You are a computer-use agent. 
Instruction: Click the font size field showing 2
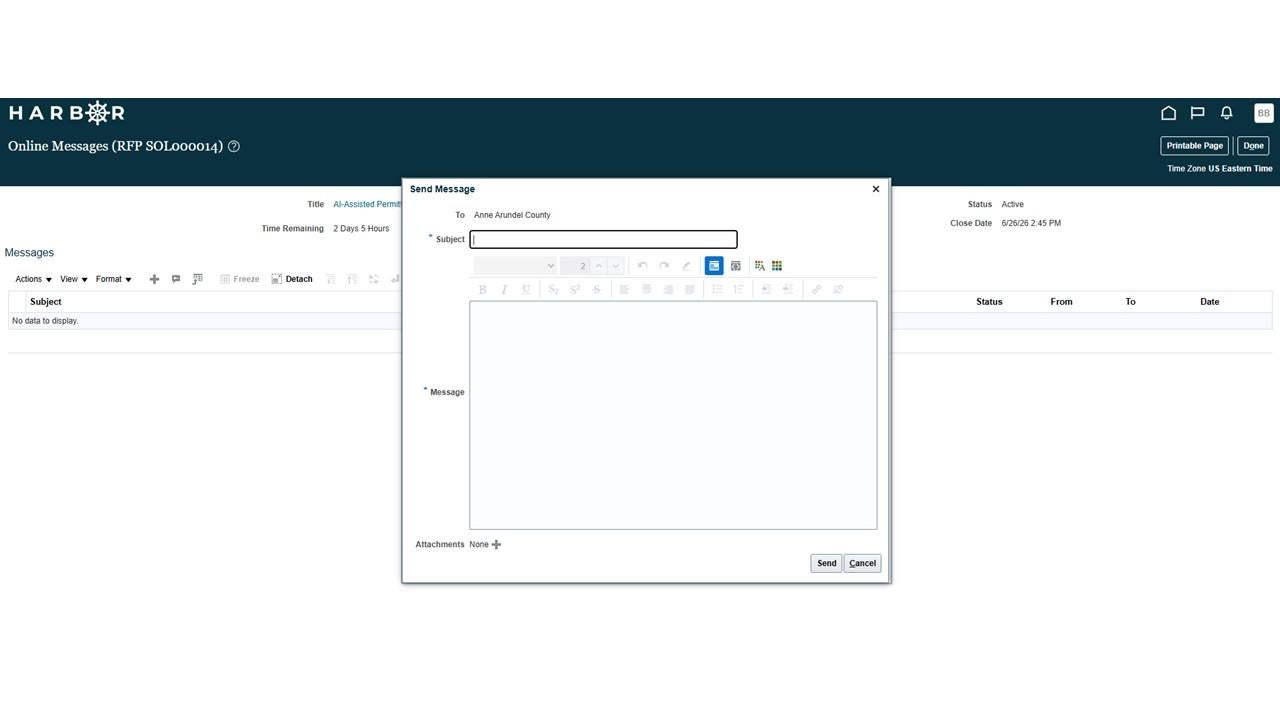(x=575, y=265)
